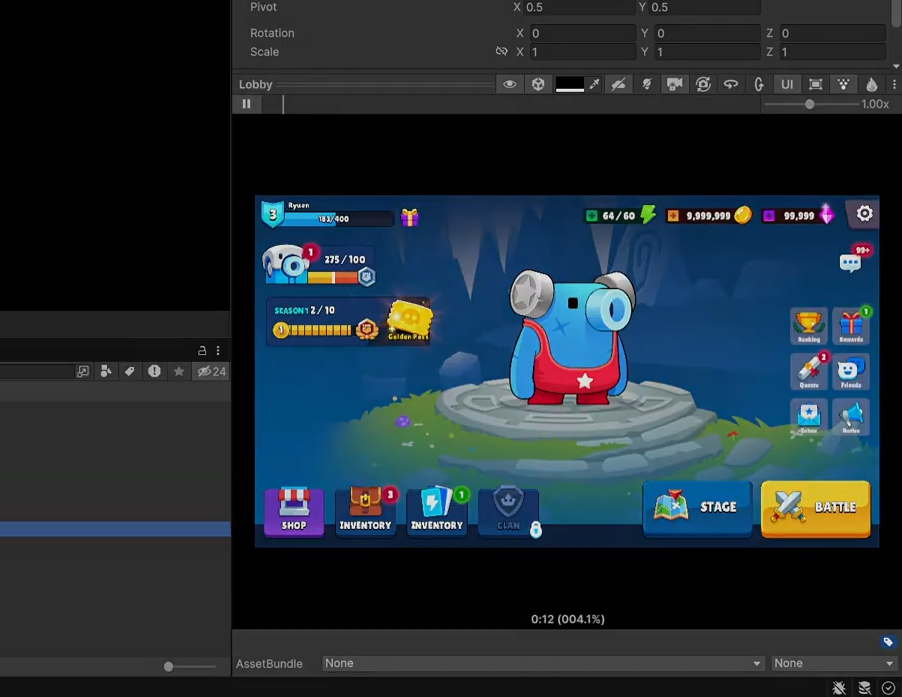Pause the Lobby preview playback
Image resolution: width=902 pixels, height=697 pixels.
pyautogui.click(x=246, y=104)
